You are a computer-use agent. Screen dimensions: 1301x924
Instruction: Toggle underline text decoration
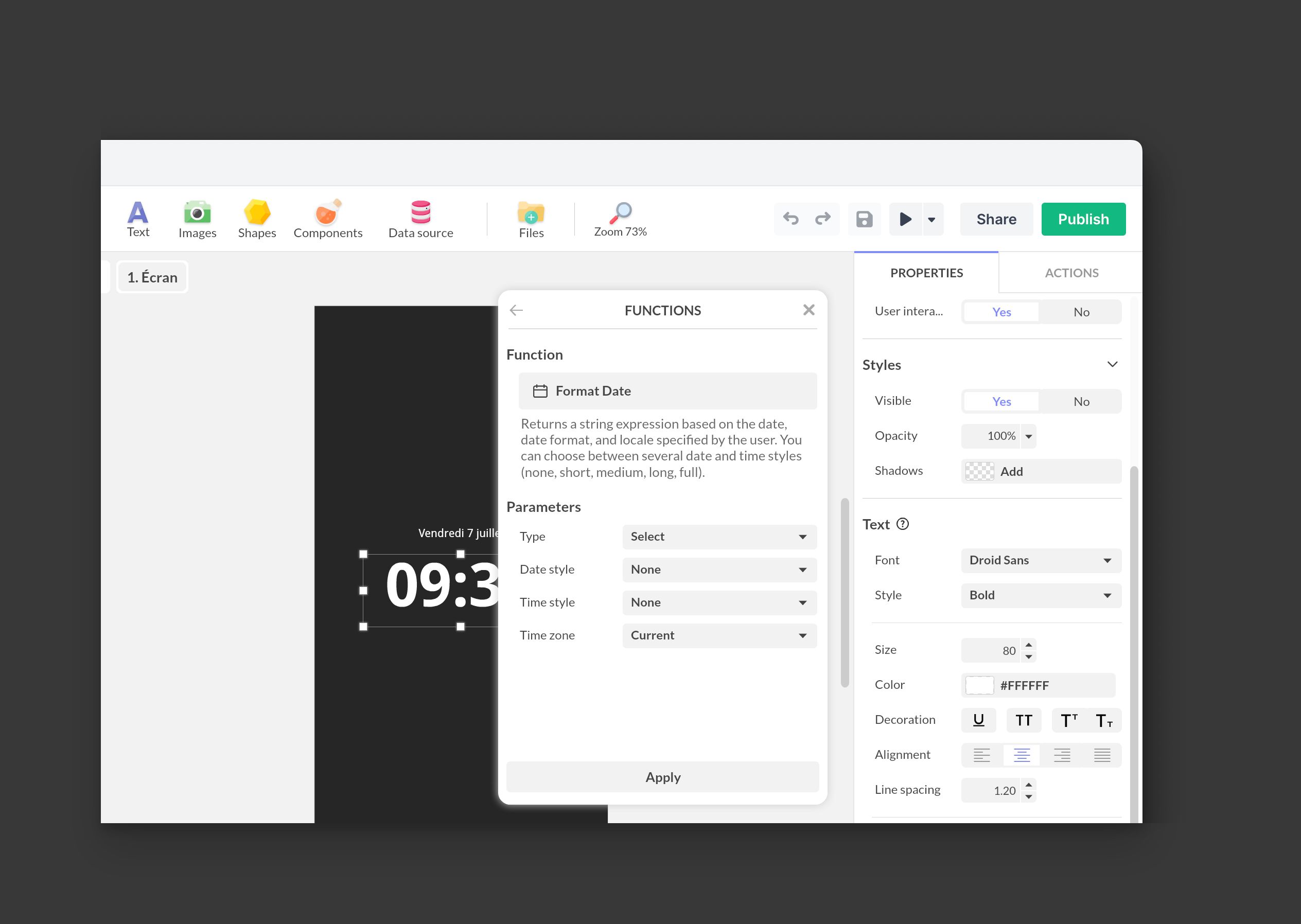click(x=978, y=720)
